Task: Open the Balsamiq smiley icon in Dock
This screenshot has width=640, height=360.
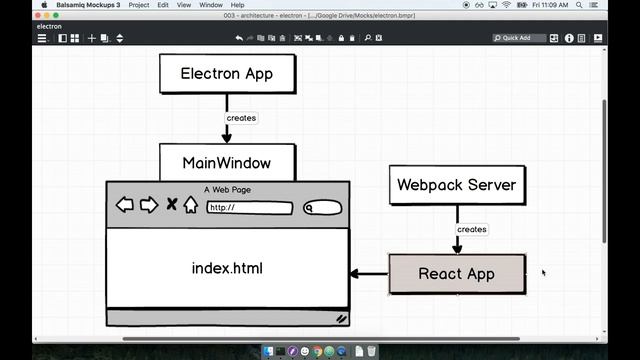Action: coord(305,351)
